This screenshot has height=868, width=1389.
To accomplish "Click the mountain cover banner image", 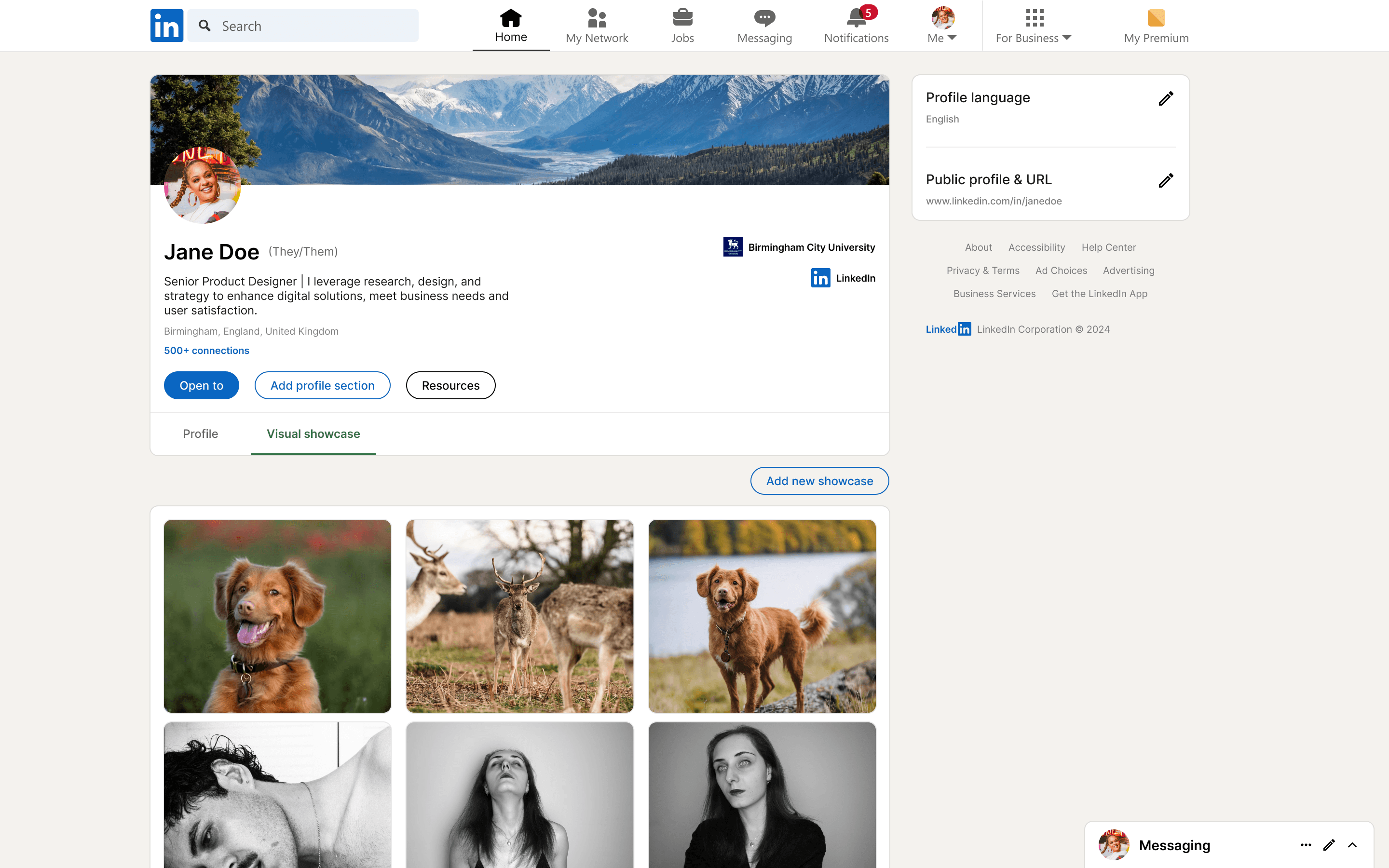I will click(x=519, y=130).
